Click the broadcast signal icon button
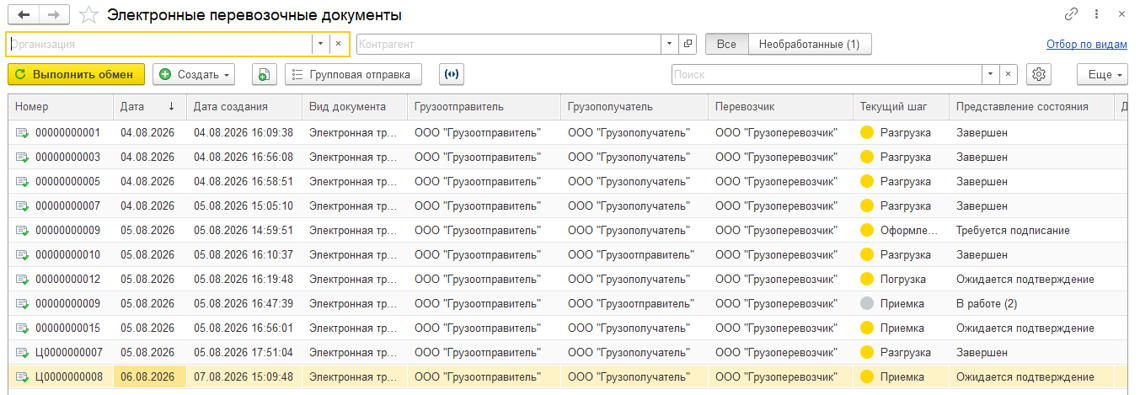This screenshot has height=395, width=1140. coord(451,74)
